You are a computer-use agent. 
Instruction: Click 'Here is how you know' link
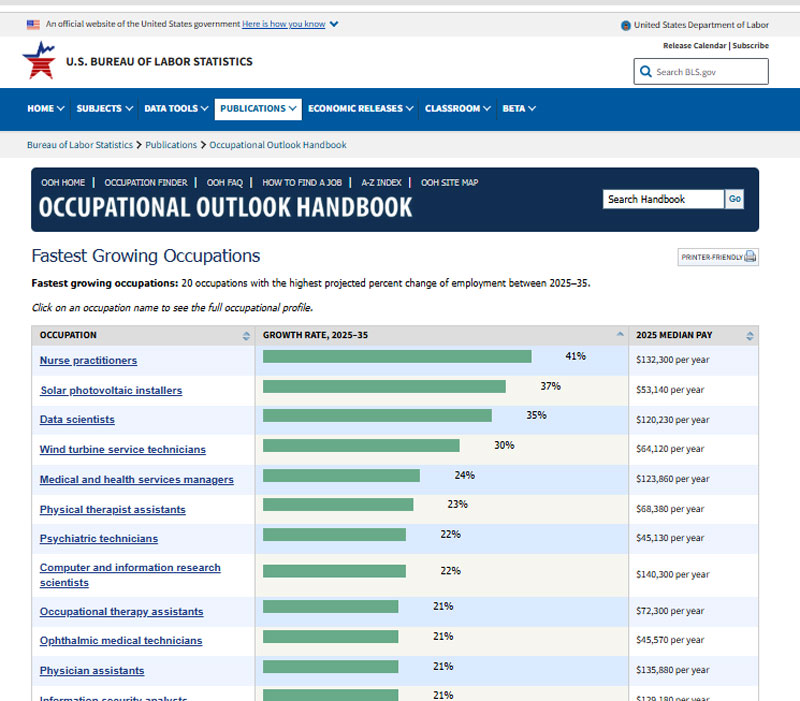tap(284, 24)
